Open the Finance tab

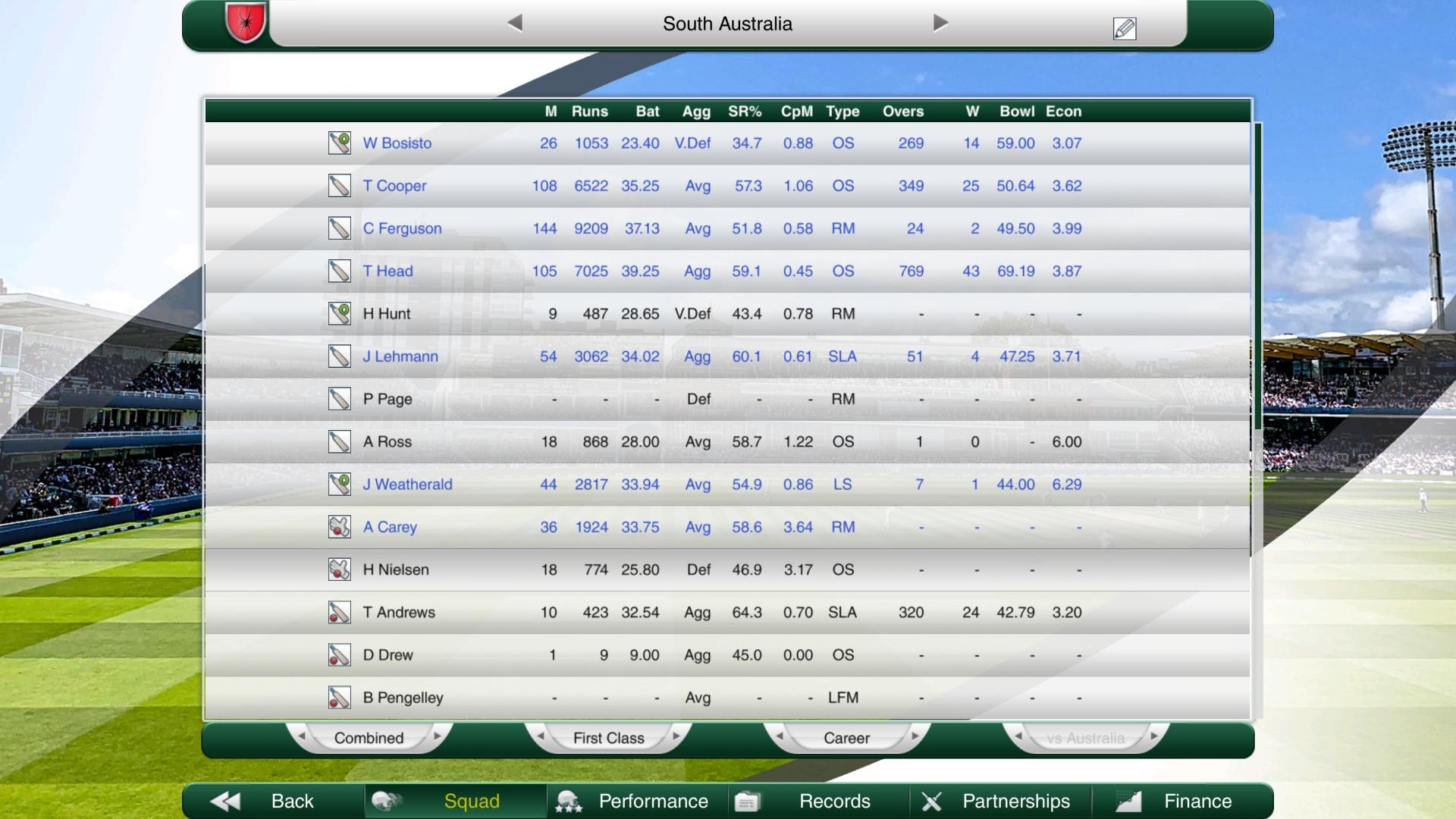click(x=1182, y=801)
